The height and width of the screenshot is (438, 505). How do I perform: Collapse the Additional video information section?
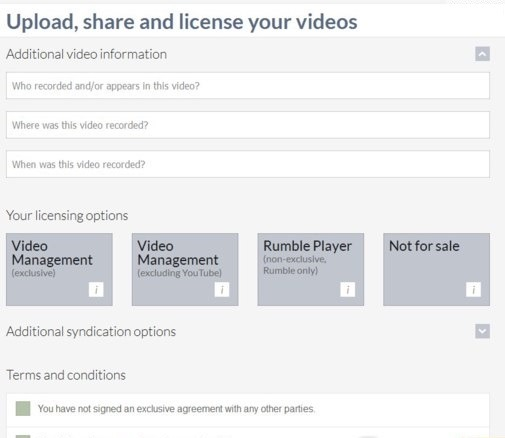(482, 54)
